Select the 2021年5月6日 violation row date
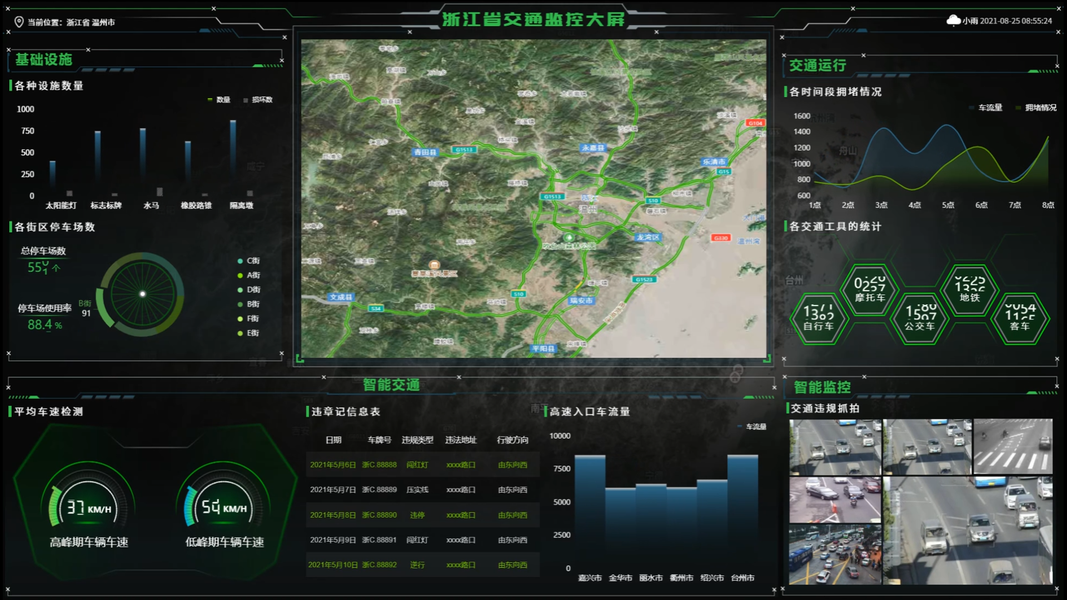The height and width of the screenshot is (600, 1067). tap(333, 465)
